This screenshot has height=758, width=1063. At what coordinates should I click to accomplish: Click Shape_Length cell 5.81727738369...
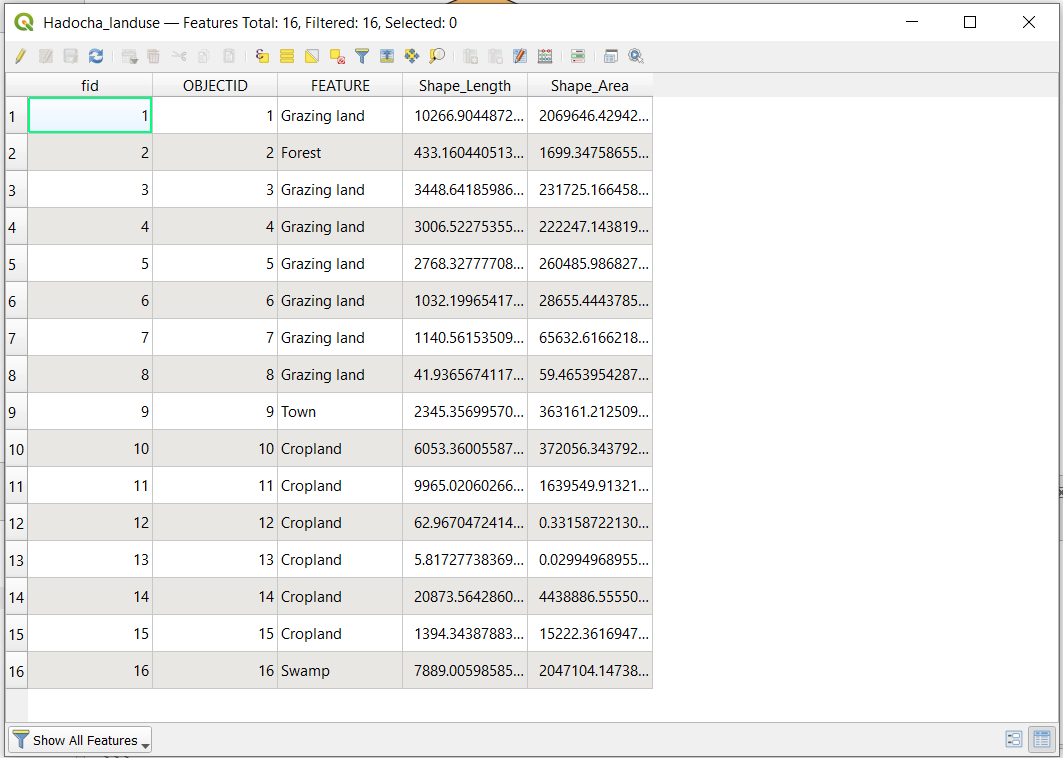[465, 560]
